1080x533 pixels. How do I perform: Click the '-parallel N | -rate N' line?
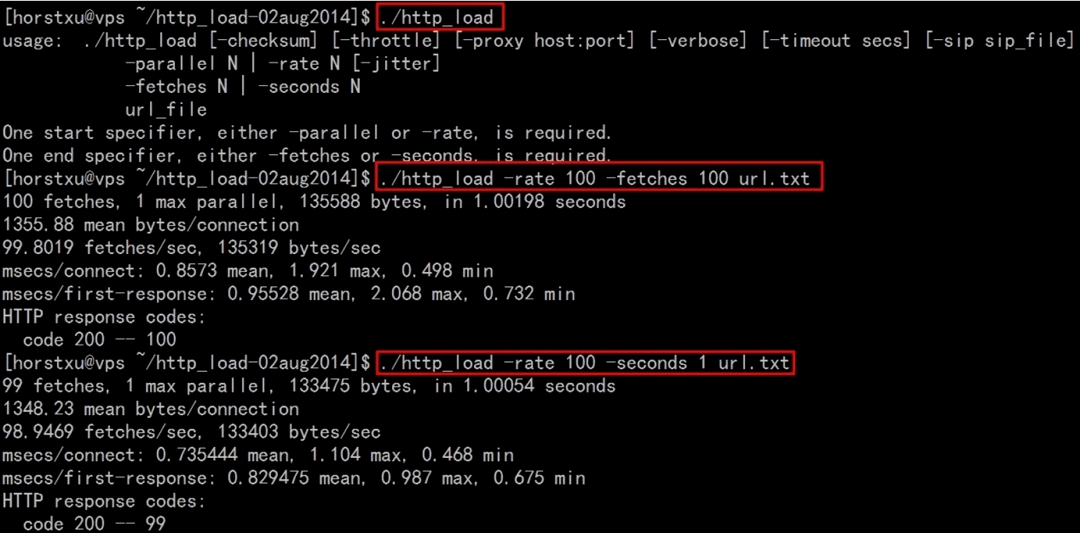click(282, 64)
